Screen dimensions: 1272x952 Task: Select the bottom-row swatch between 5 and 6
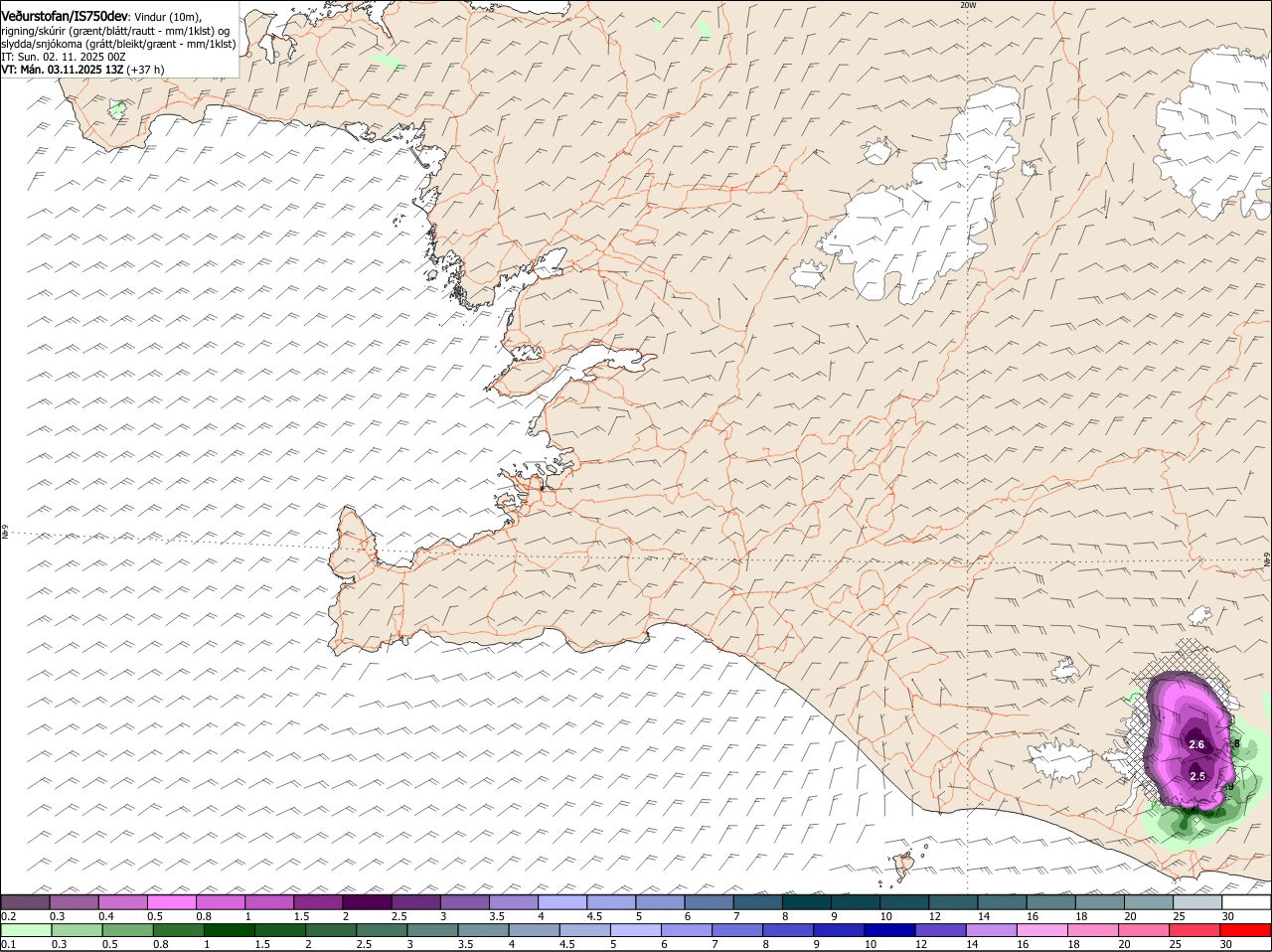[636, 929]
